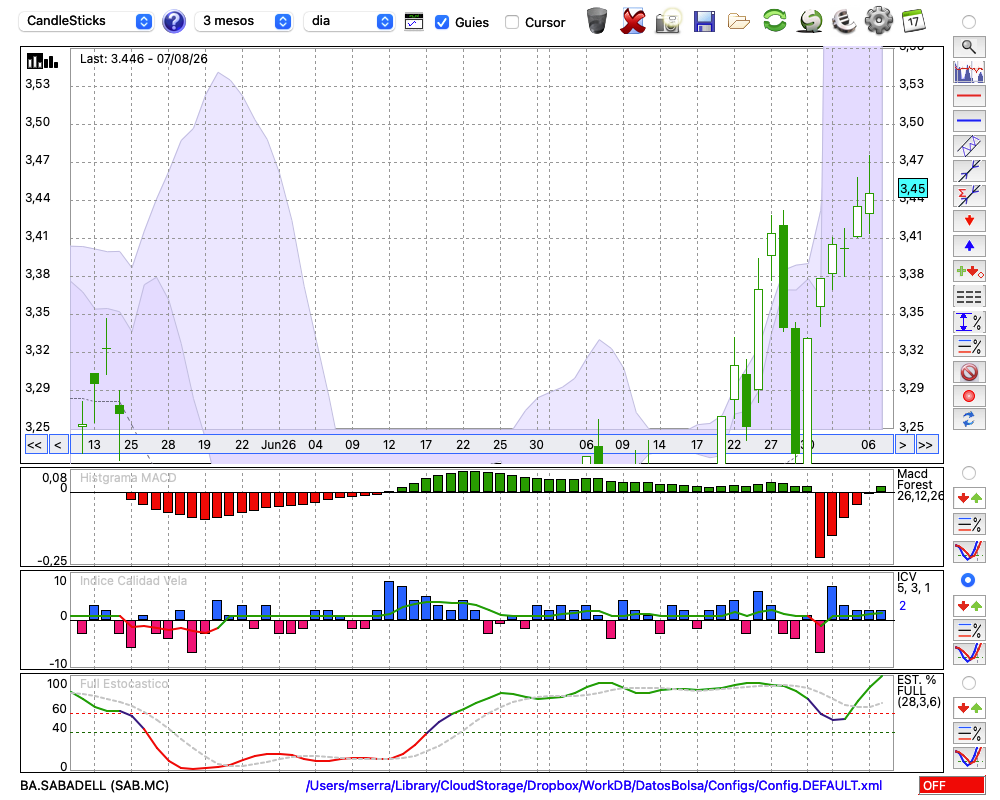
Task: Uncheck the Guies checkbox
Action: click(x=441, y=22)
